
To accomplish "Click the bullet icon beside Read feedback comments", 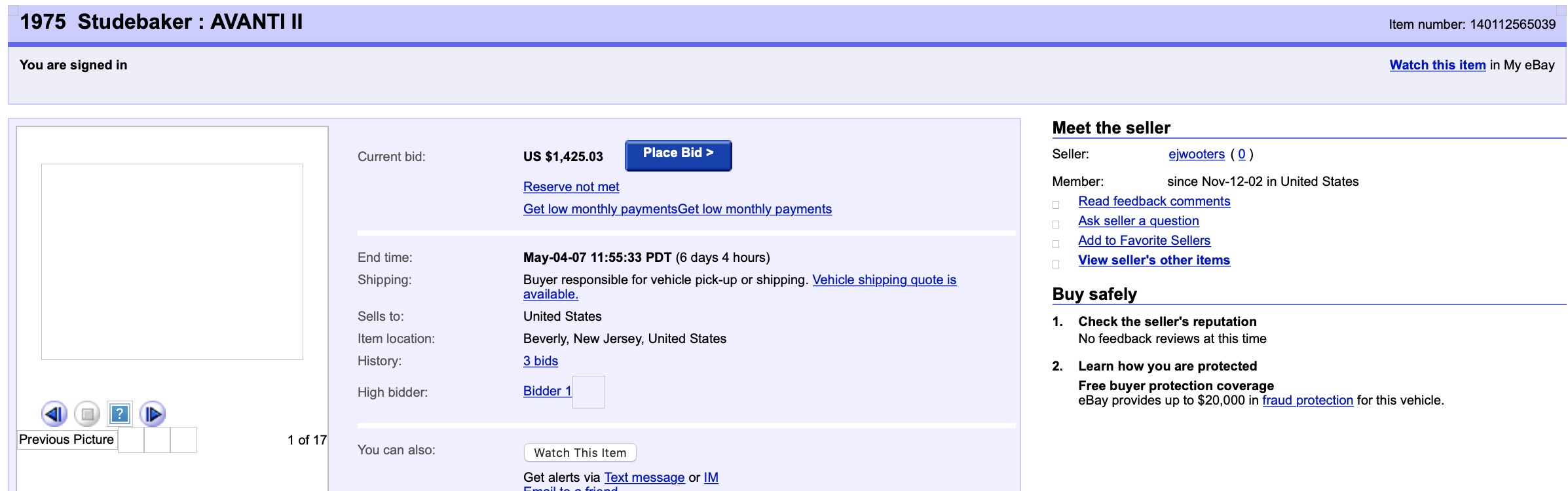I will [1056, 205].
